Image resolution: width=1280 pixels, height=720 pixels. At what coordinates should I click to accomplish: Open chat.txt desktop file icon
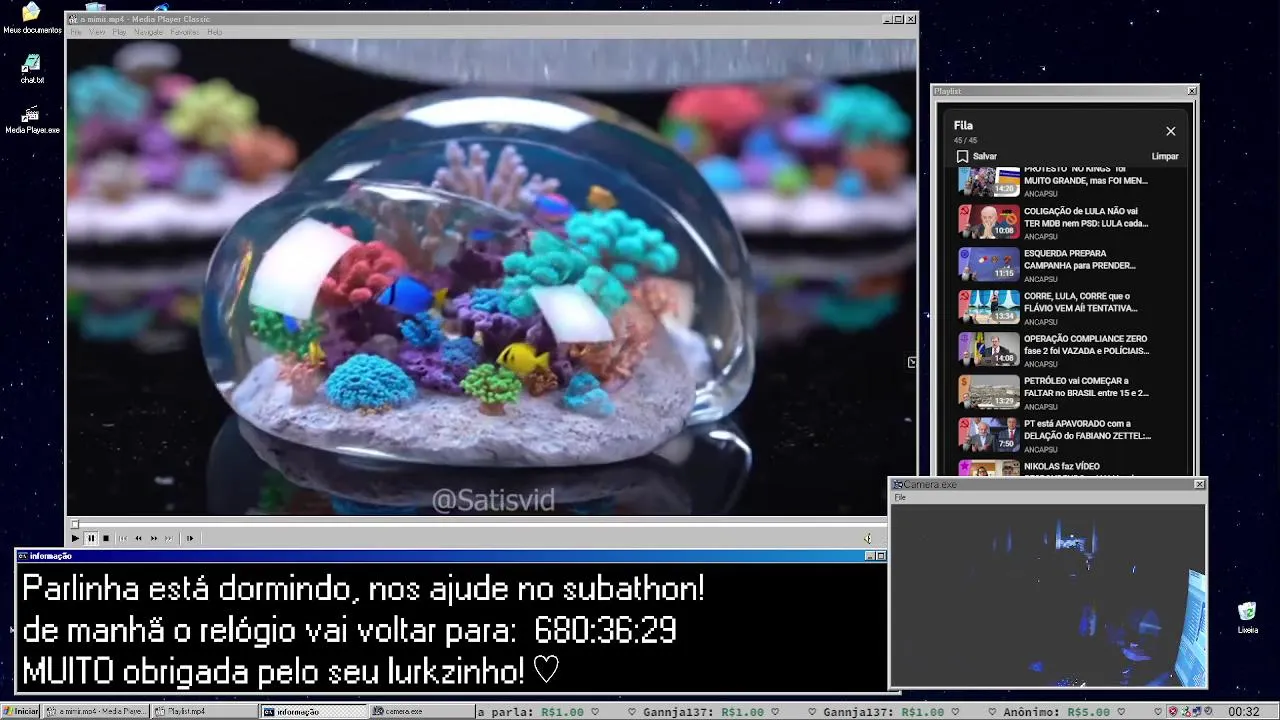pyautogui.click(x=31, y=68)
